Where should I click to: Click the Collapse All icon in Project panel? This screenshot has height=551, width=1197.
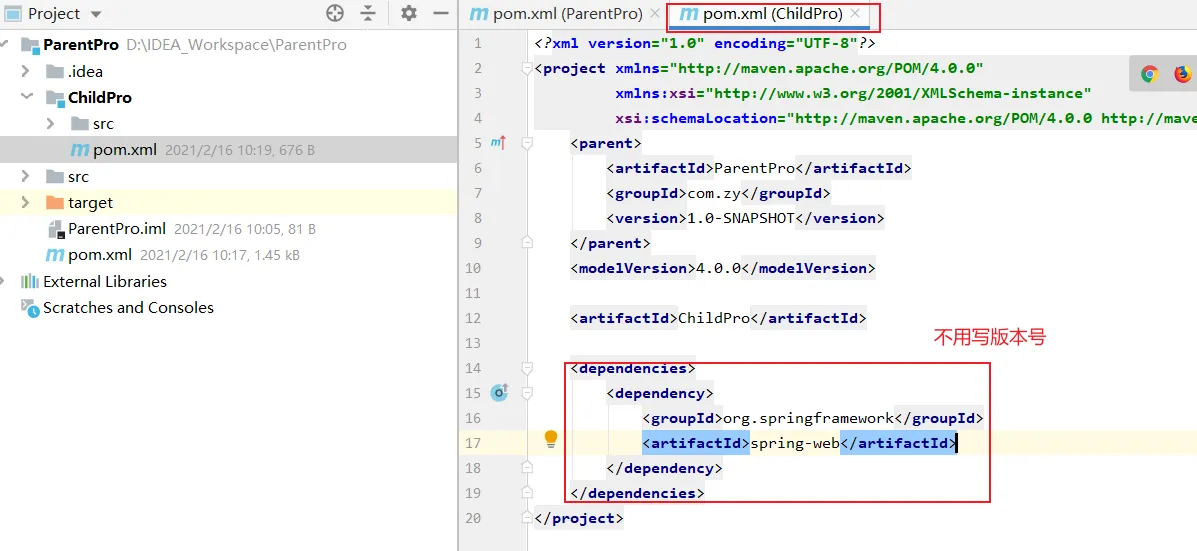(369, 13)
